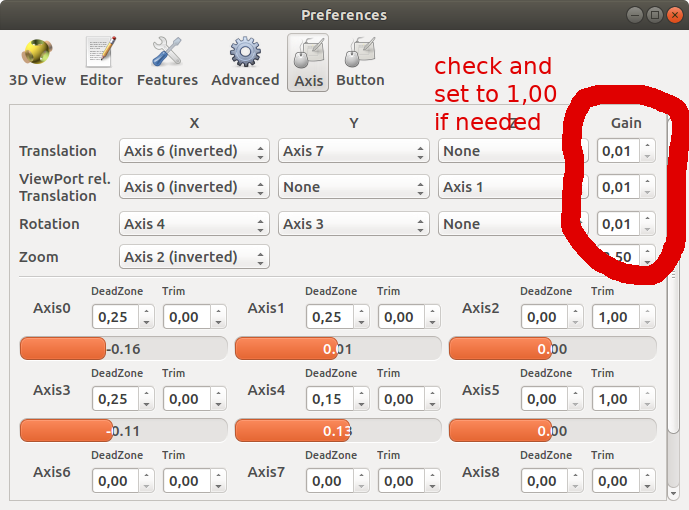Expand Translation Y dropdown showing Axis 7
This screenshot has height=510, width=689.
(x=353, y=151)
